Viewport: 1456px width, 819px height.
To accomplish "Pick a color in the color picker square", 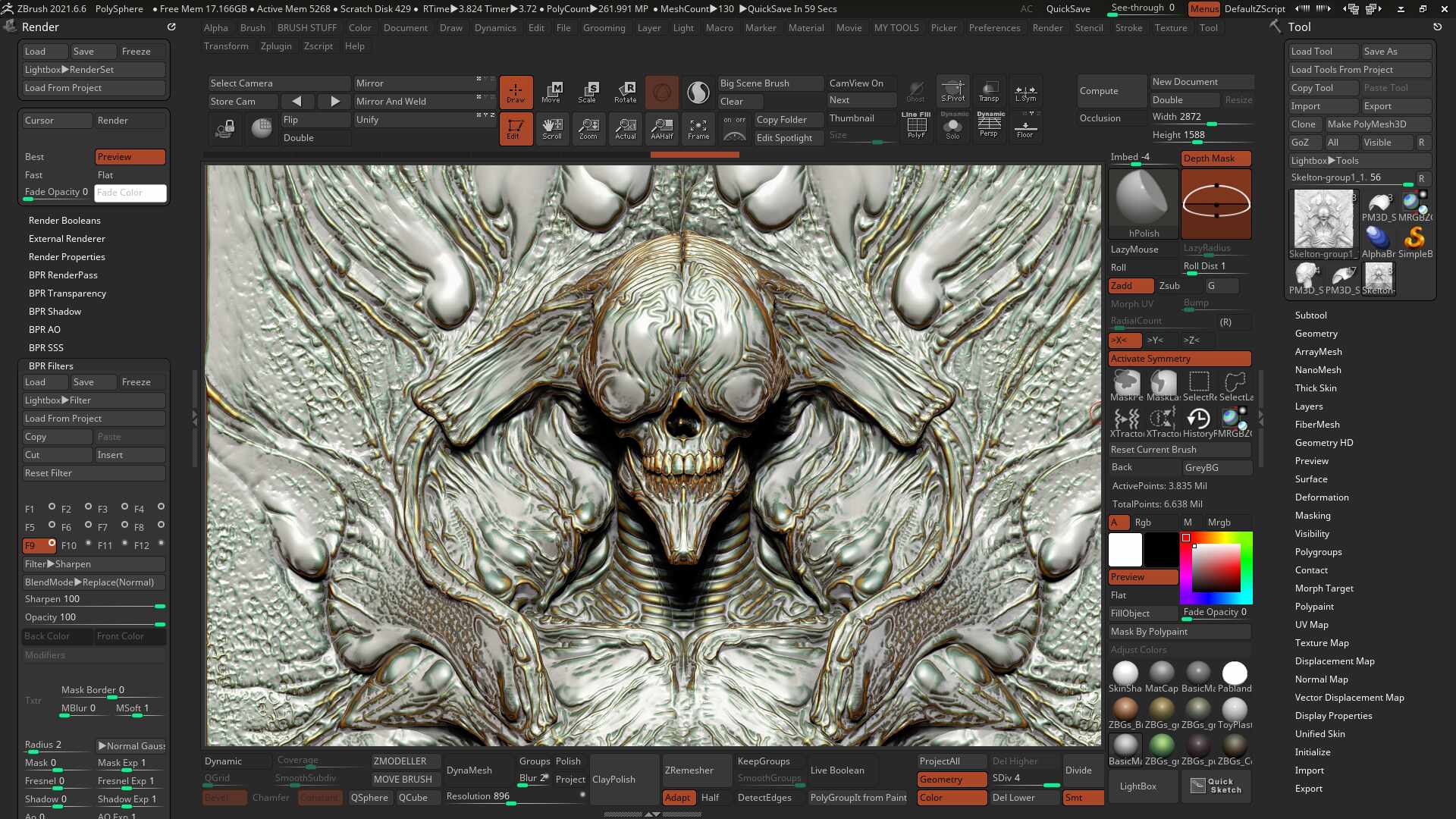I will [1216, 567].
